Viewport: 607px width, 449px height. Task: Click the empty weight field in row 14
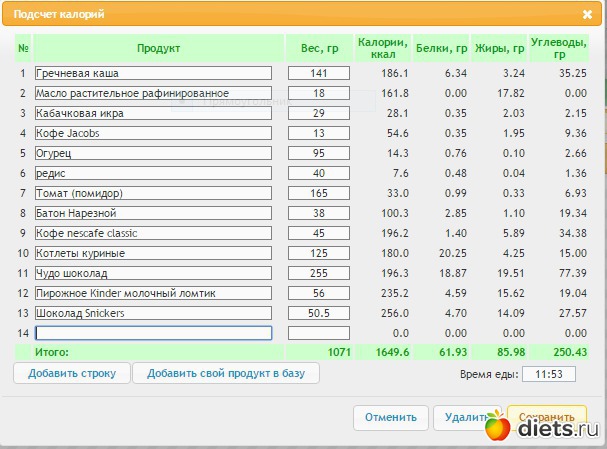319,333
